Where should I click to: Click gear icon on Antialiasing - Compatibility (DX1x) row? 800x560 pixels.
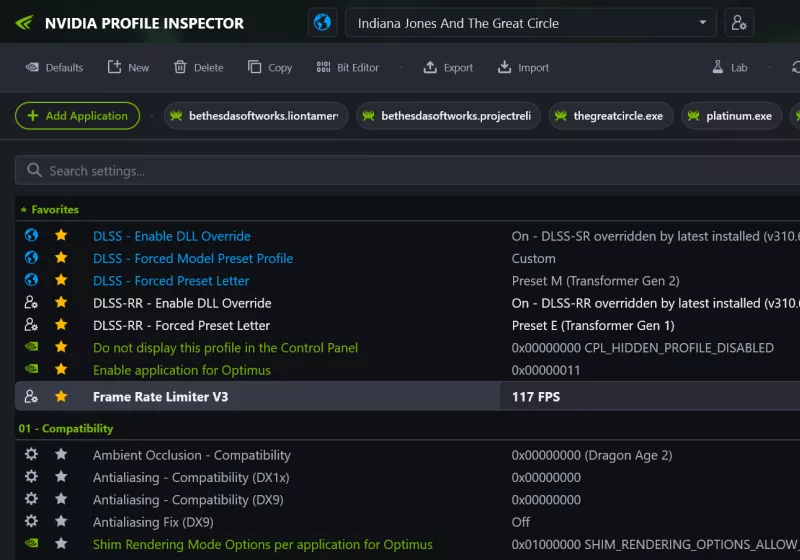click(x=31, y=476)
